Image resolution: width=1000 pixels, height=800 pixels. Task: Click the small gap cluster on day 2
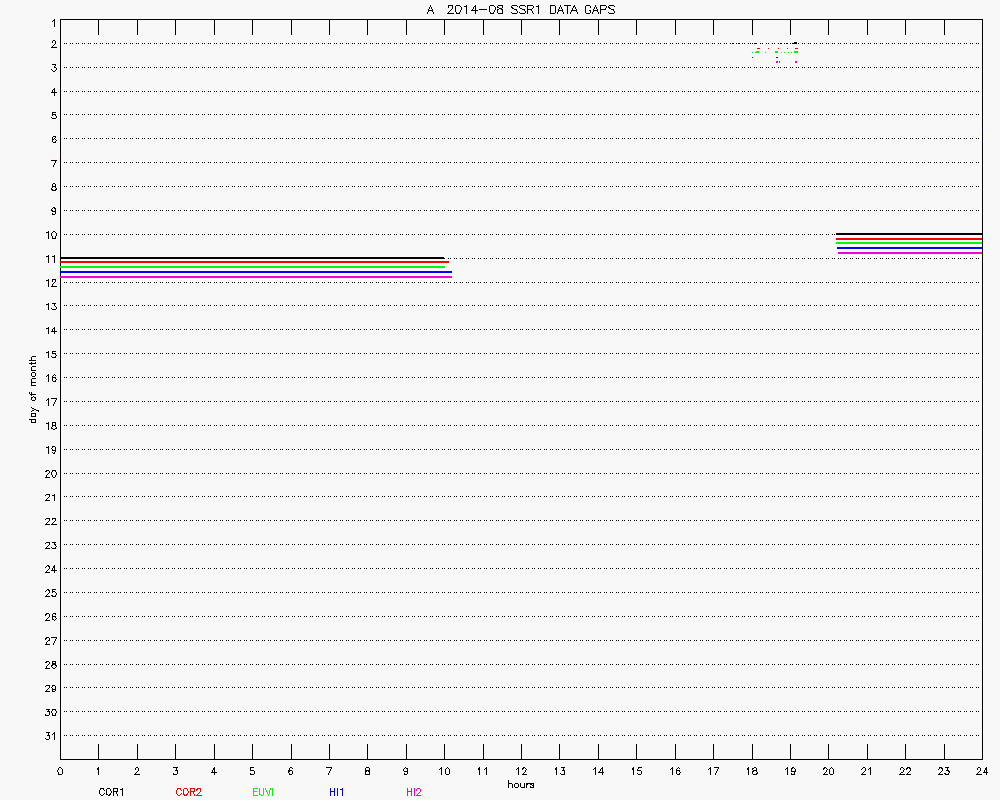pyautogui.click(x=775, y=52)
